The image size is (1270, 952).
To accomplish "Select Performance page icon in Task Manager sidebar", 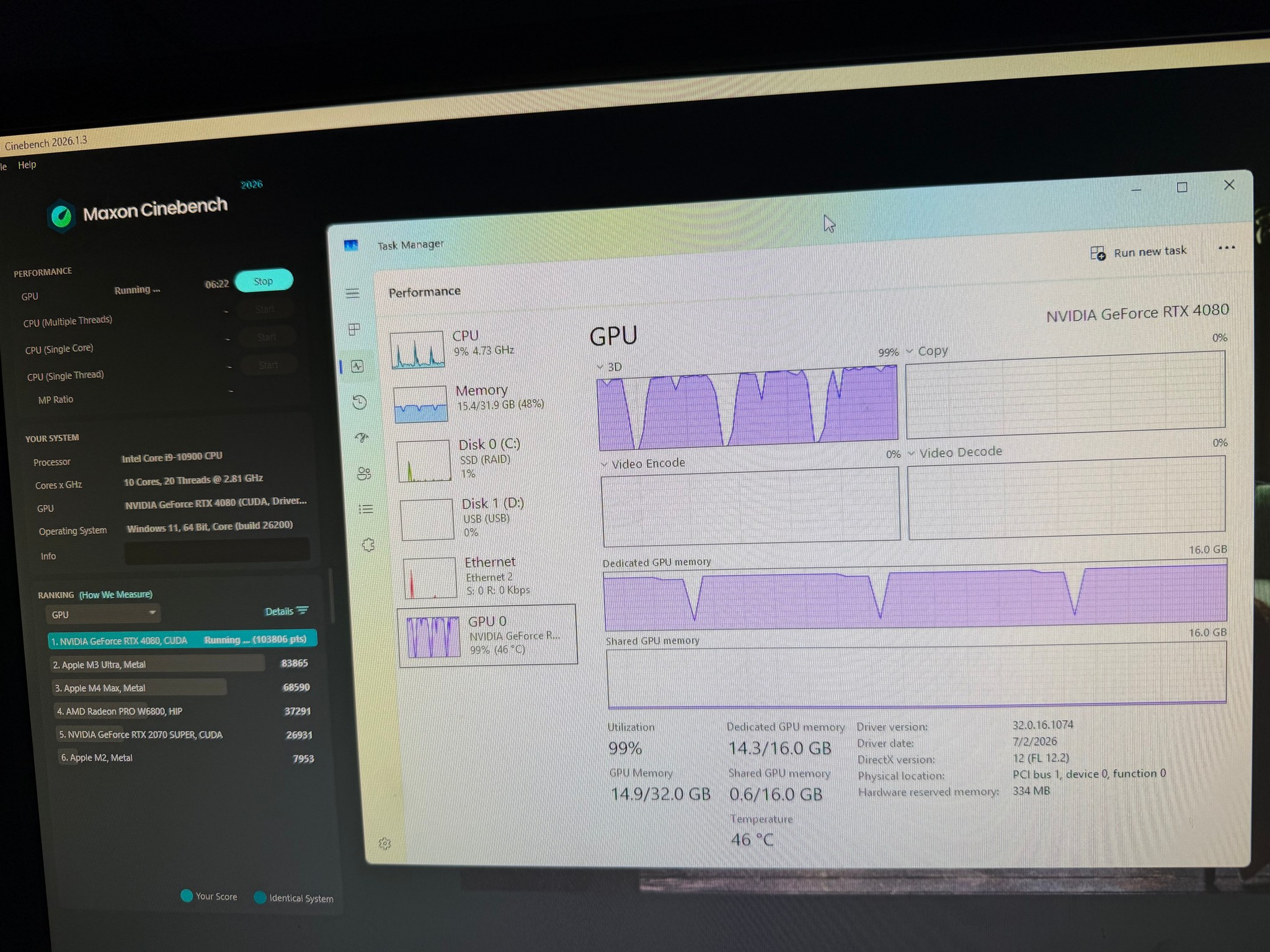I will (357, 366).
